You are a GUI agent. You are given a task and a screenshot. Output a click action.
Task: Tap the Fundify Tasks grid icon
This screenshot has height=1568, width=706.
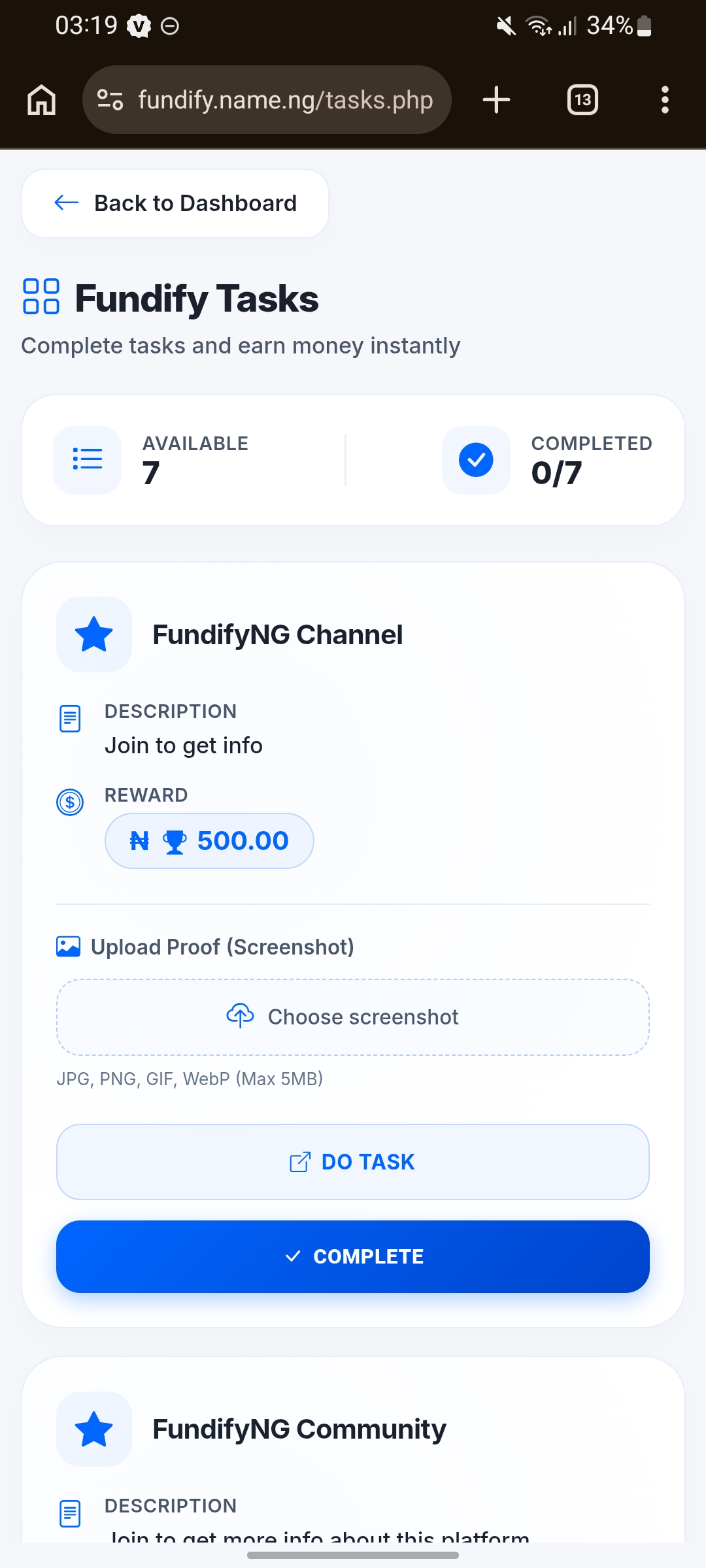tap(41, 297)
